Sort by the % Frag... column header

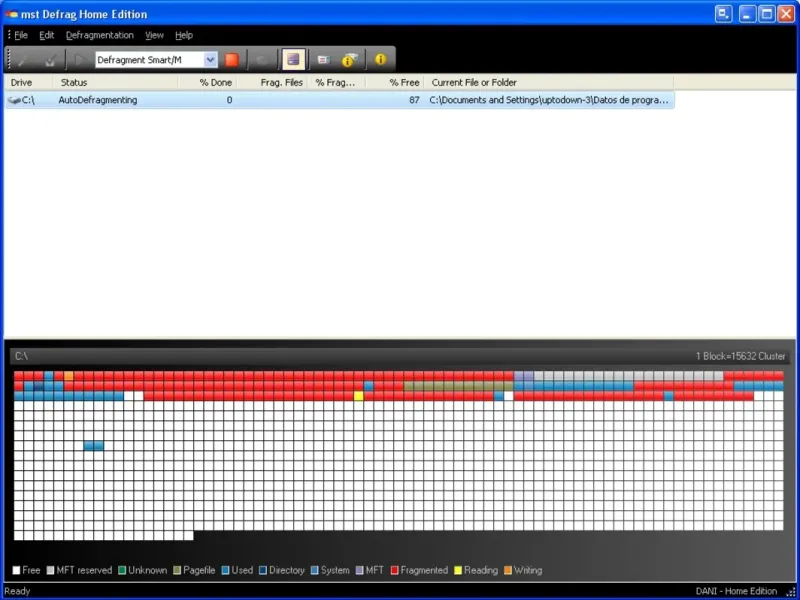pos(336,83)
